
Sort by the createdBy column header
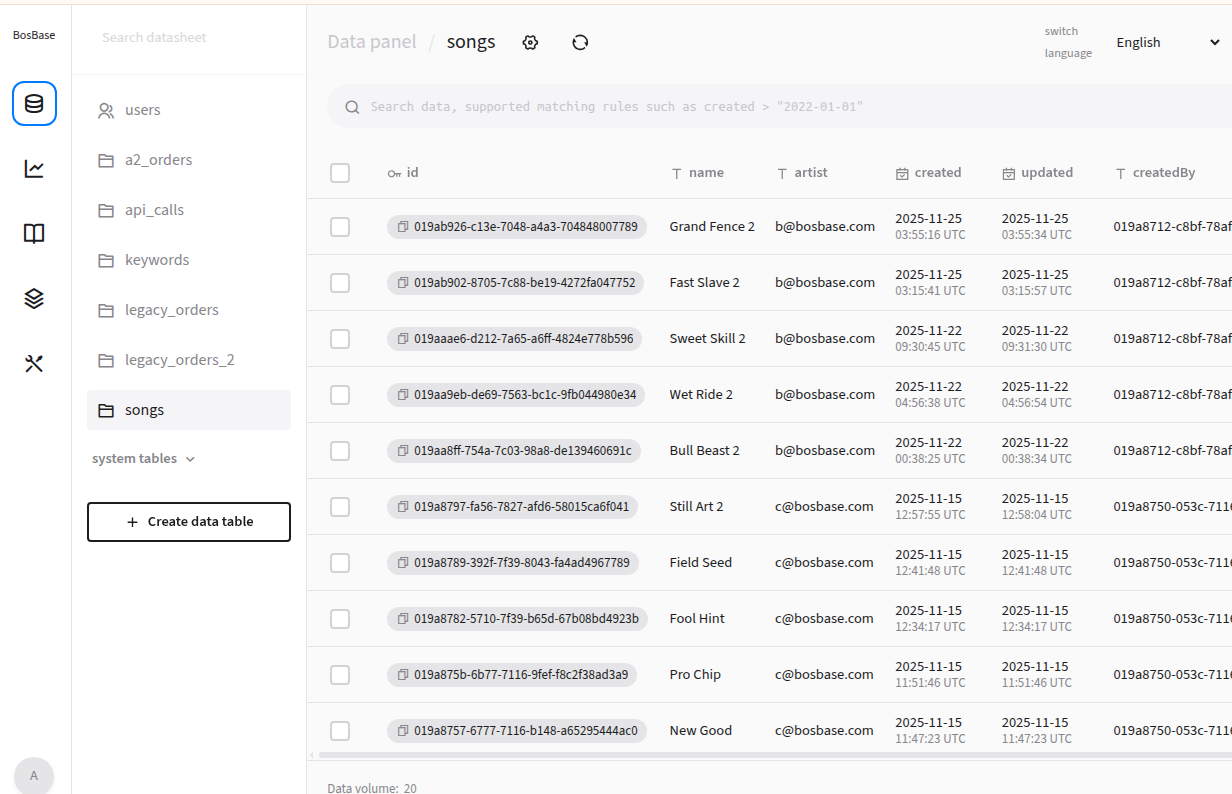tap(1155, 173)
